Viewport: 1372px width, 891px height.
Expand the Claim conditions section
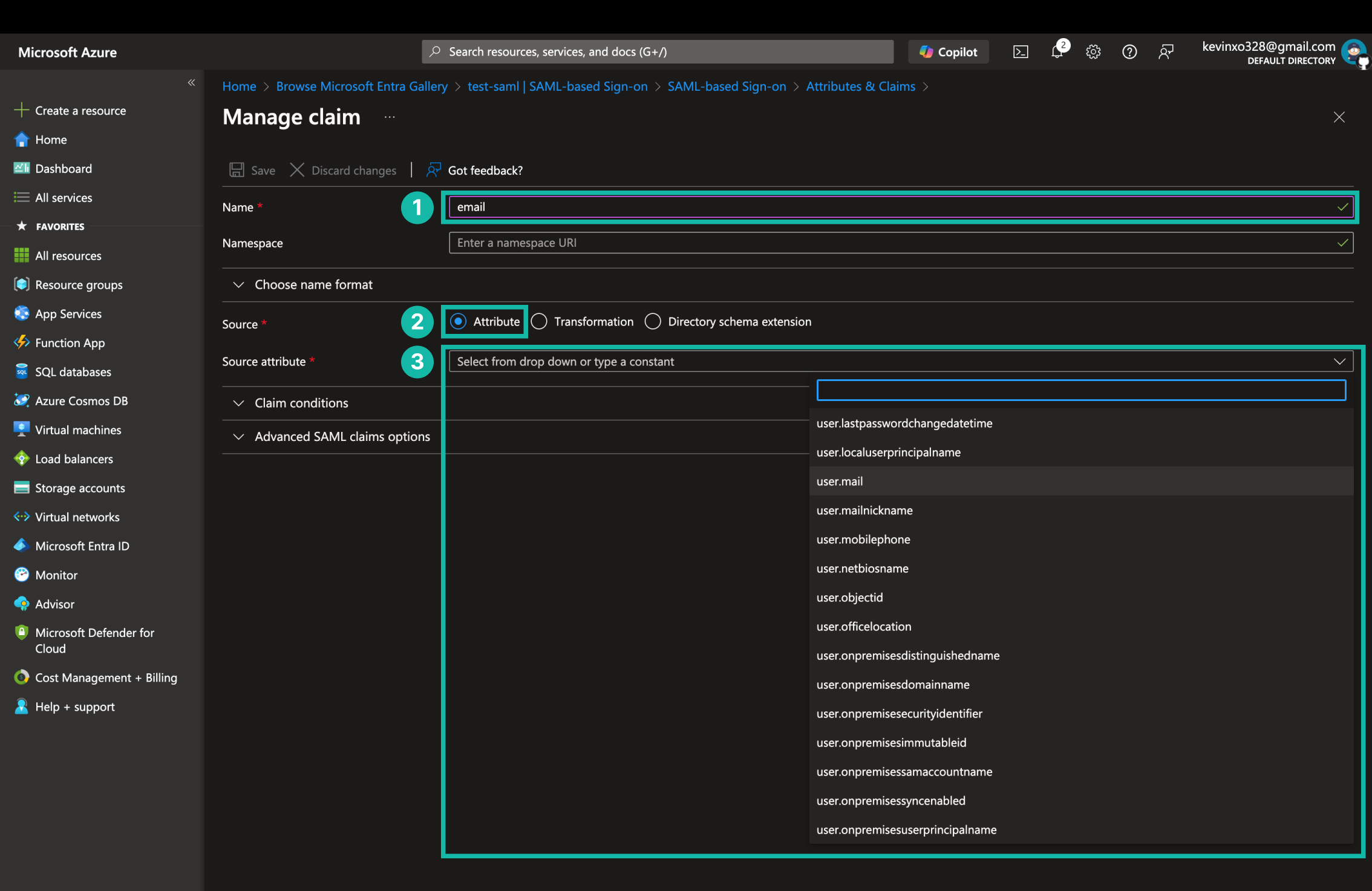[301, 403]
